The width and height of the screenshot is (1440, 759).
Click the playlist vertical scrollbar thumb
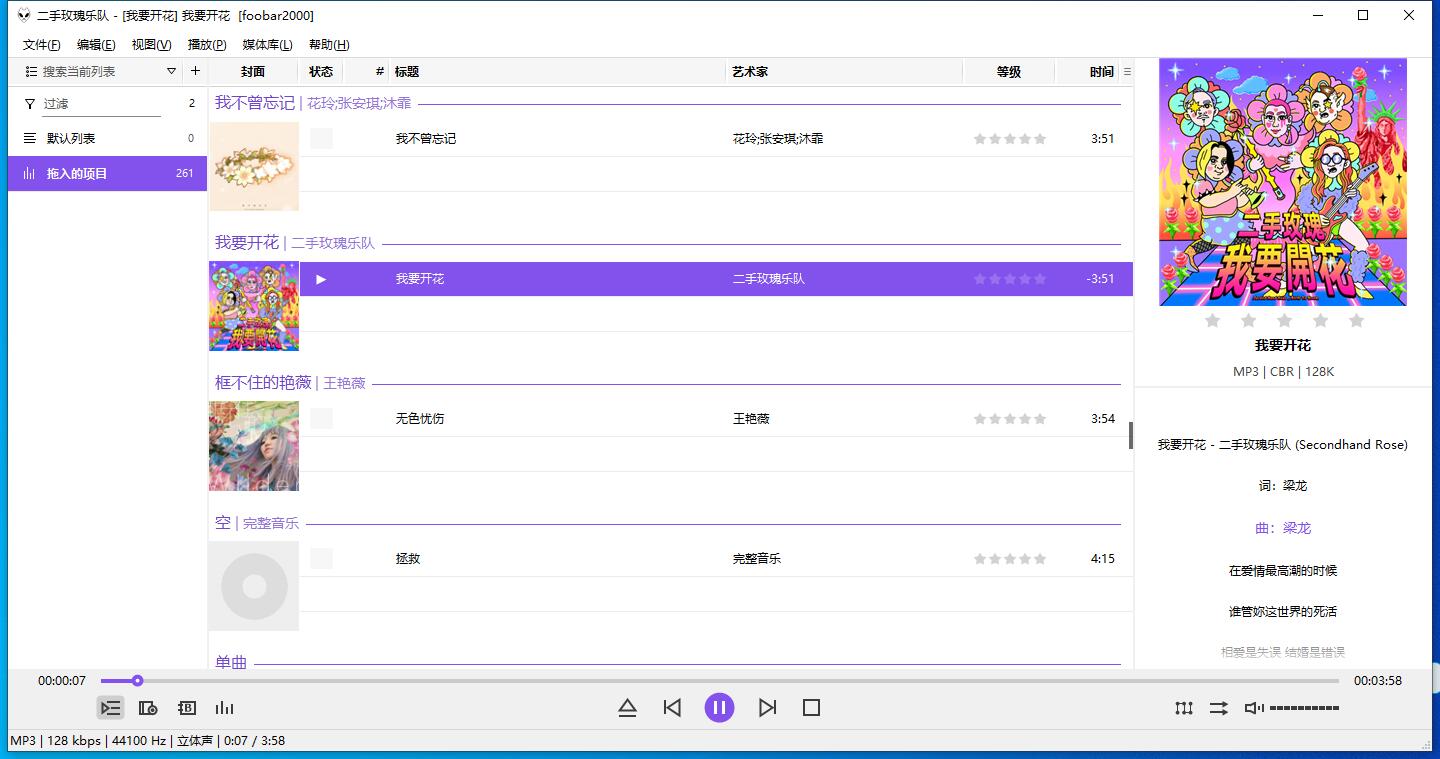pos(1131,435)
